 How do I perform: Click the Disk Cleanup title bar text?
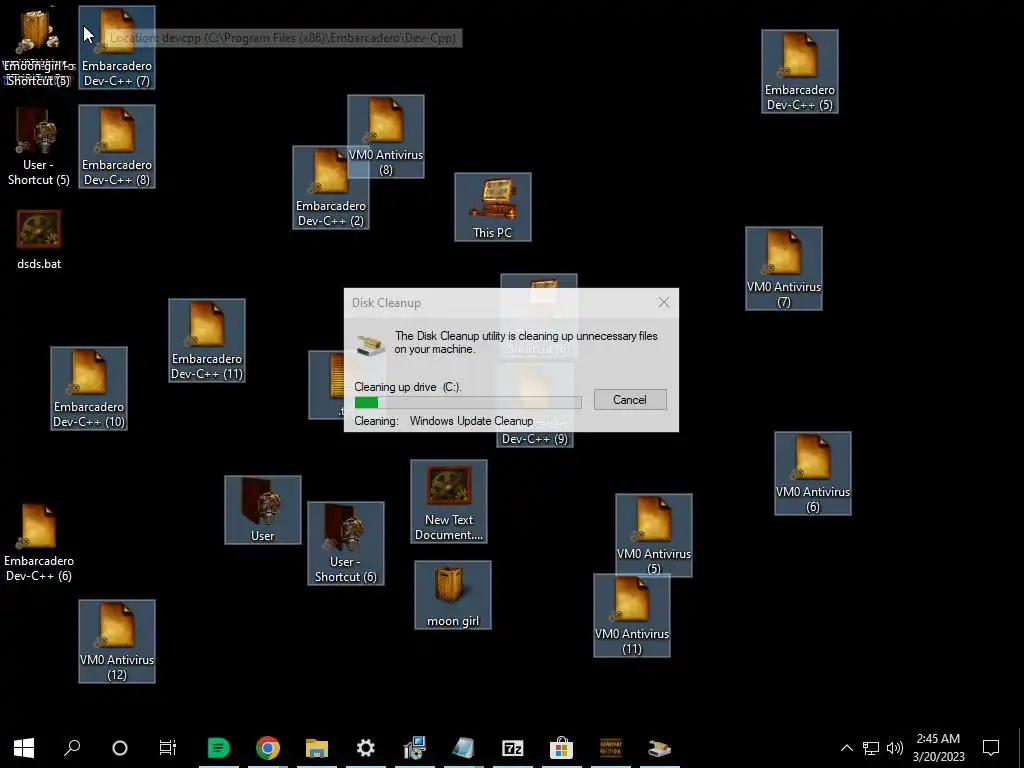[x=386, y=303]
